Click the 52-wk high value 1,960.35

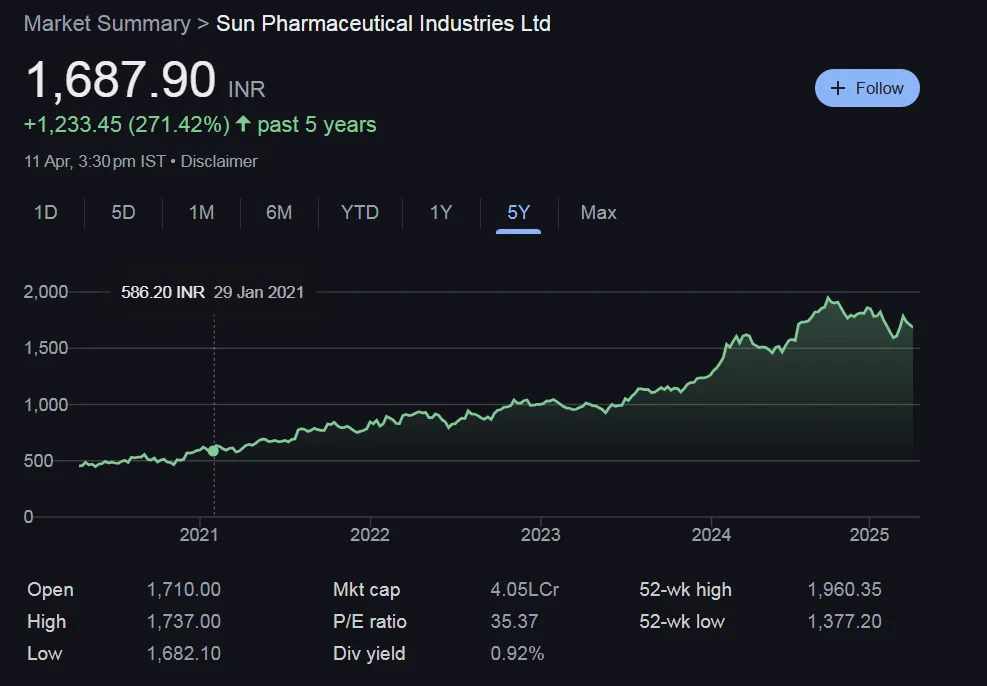coord(844,590)
